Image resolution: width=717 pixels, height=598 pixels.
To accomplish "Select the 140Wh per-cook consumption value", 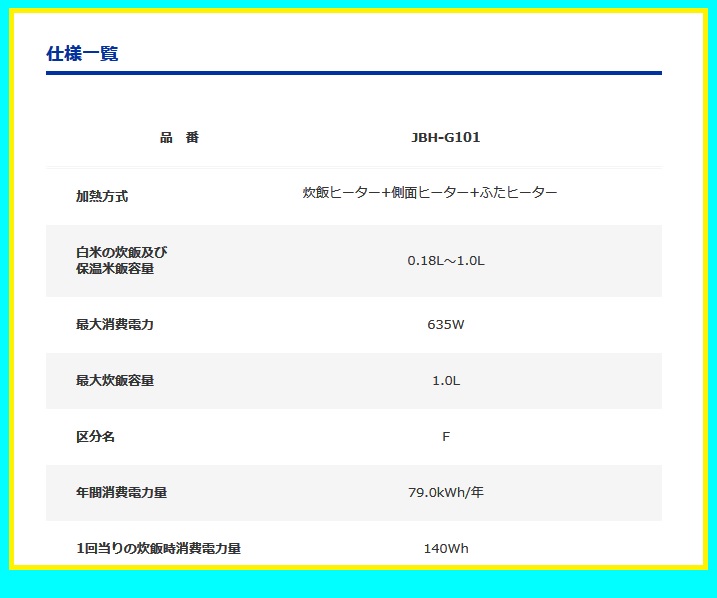I will pyautogui.click(x=445, y=548).
